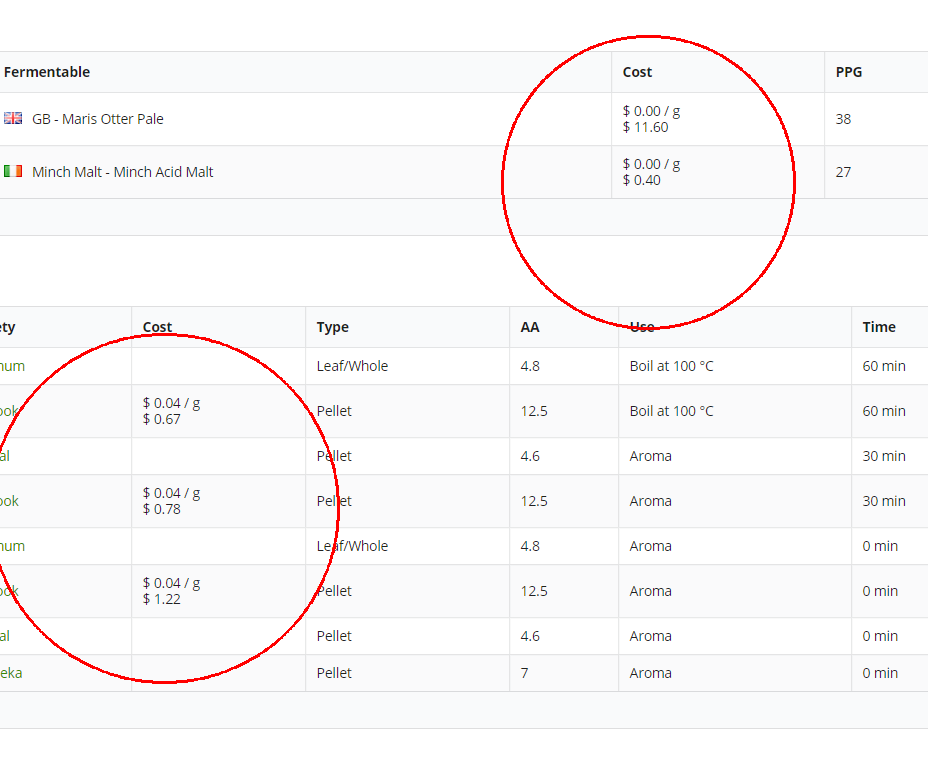Click the Cost header in fermentables table

pyautogui.click(x=637, y=72)
